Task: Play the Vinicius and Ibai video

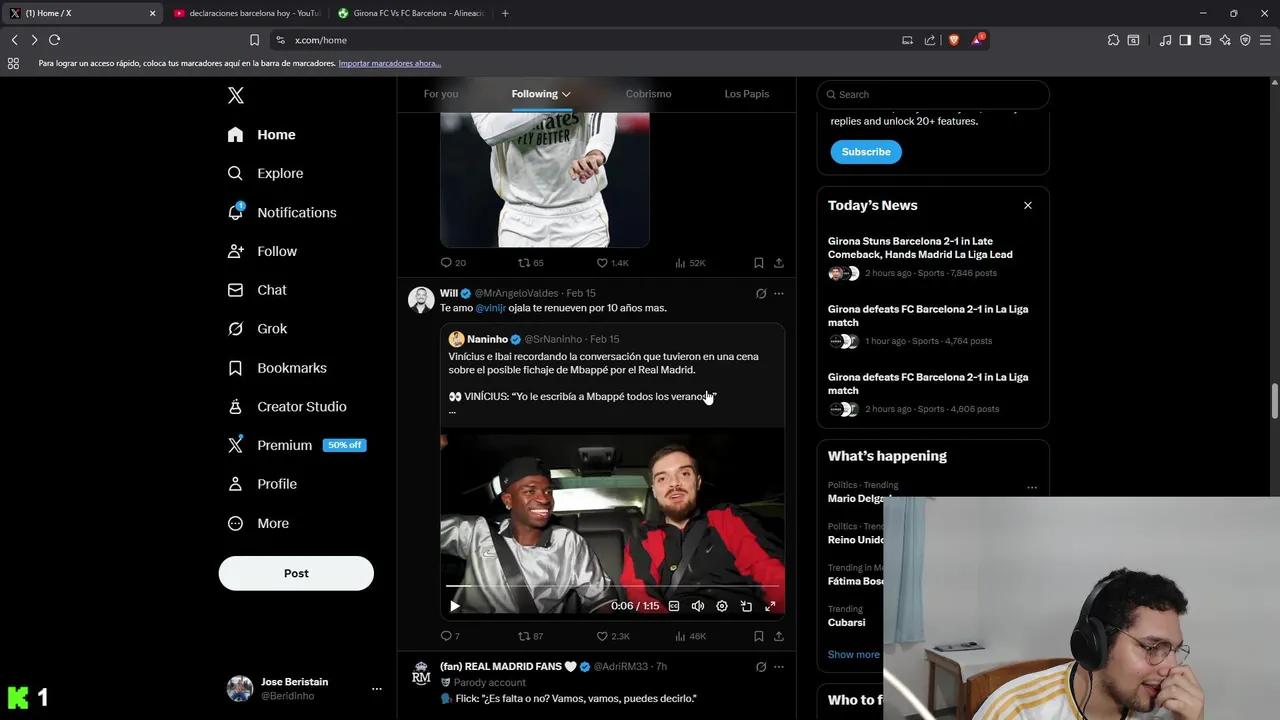Action: [x=455, y=606]
